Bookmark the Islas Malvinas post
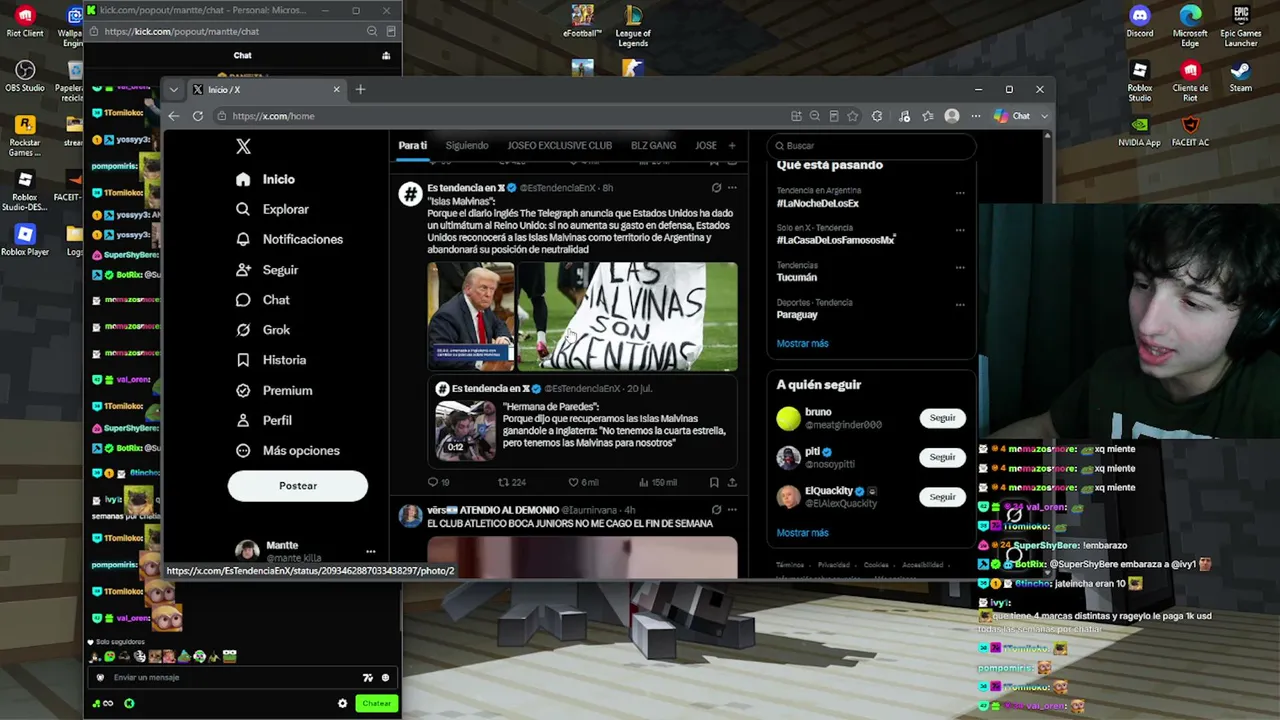The height and width of the screenshot is (720, 1280). click(714, 482)
